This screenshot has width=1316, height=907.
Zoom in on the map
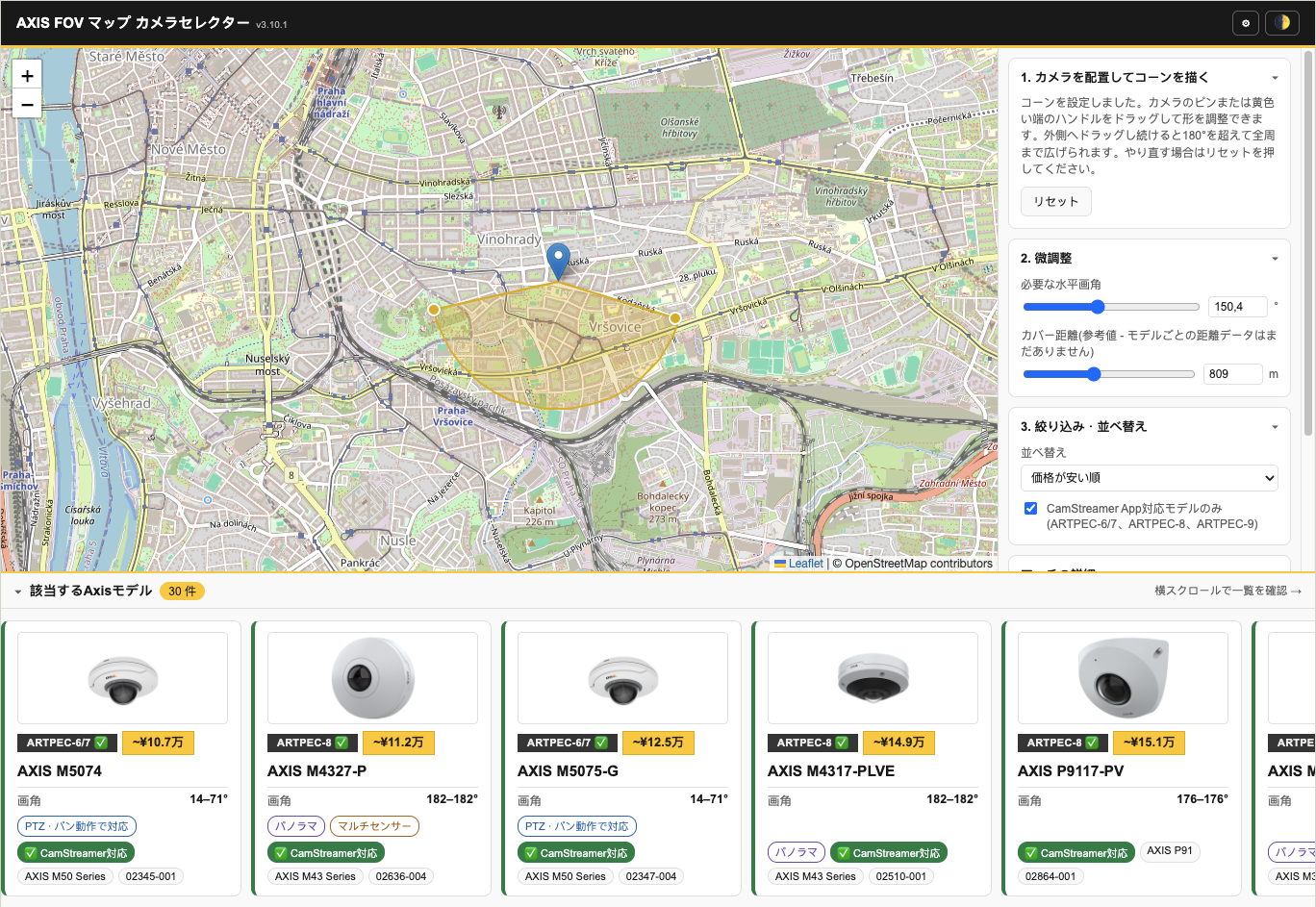(27, 76)
